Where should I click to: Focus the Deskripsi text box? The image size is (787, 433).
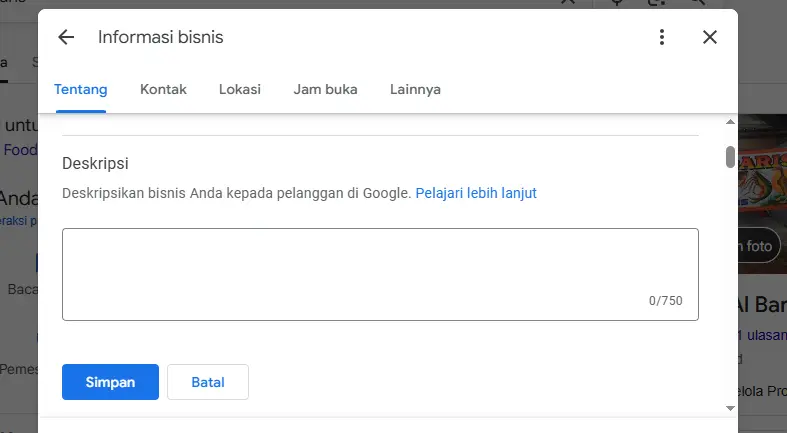380,274
